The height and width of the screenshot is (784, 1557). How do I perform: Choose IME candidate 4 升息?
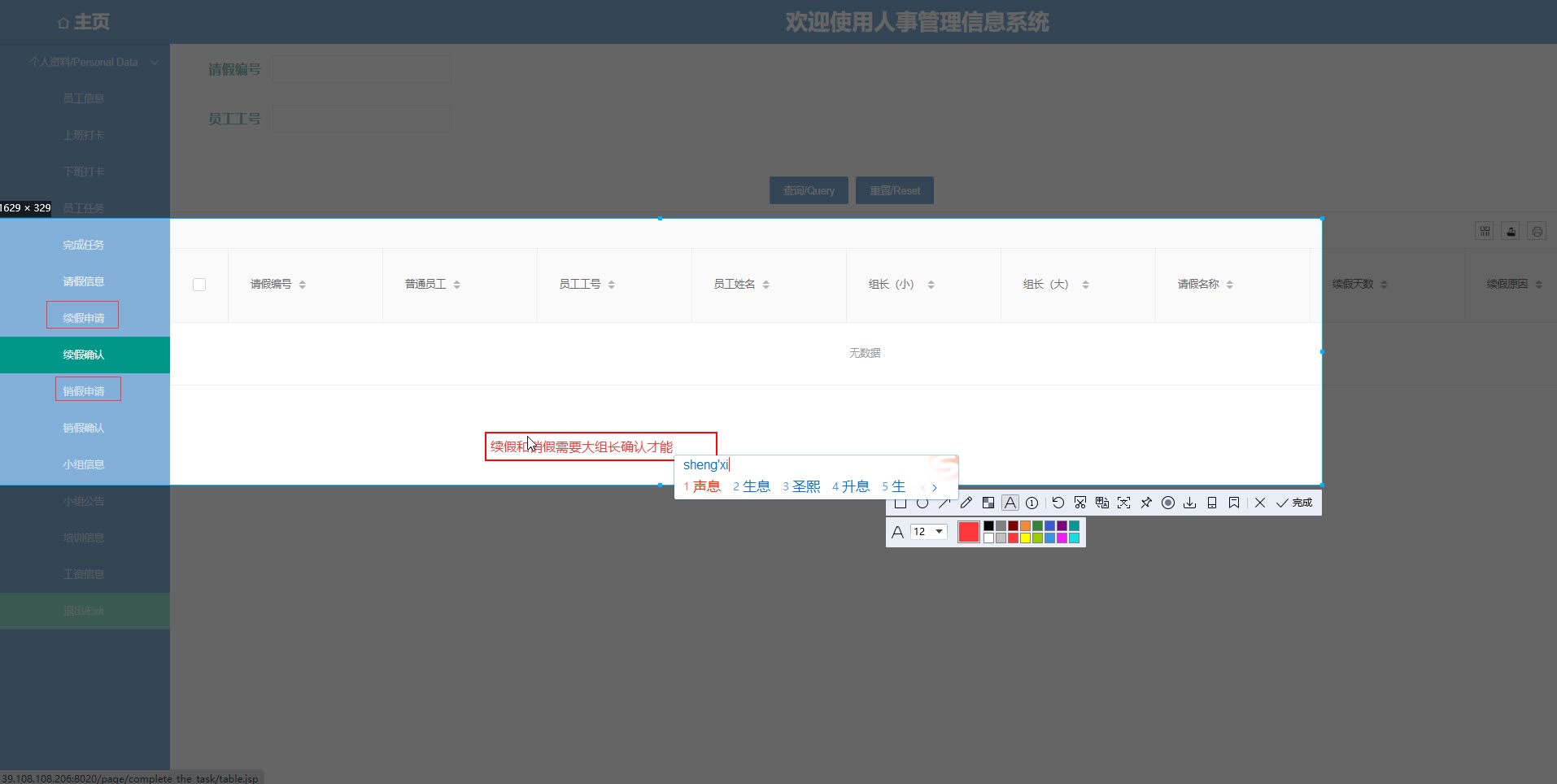click(851, 486)
